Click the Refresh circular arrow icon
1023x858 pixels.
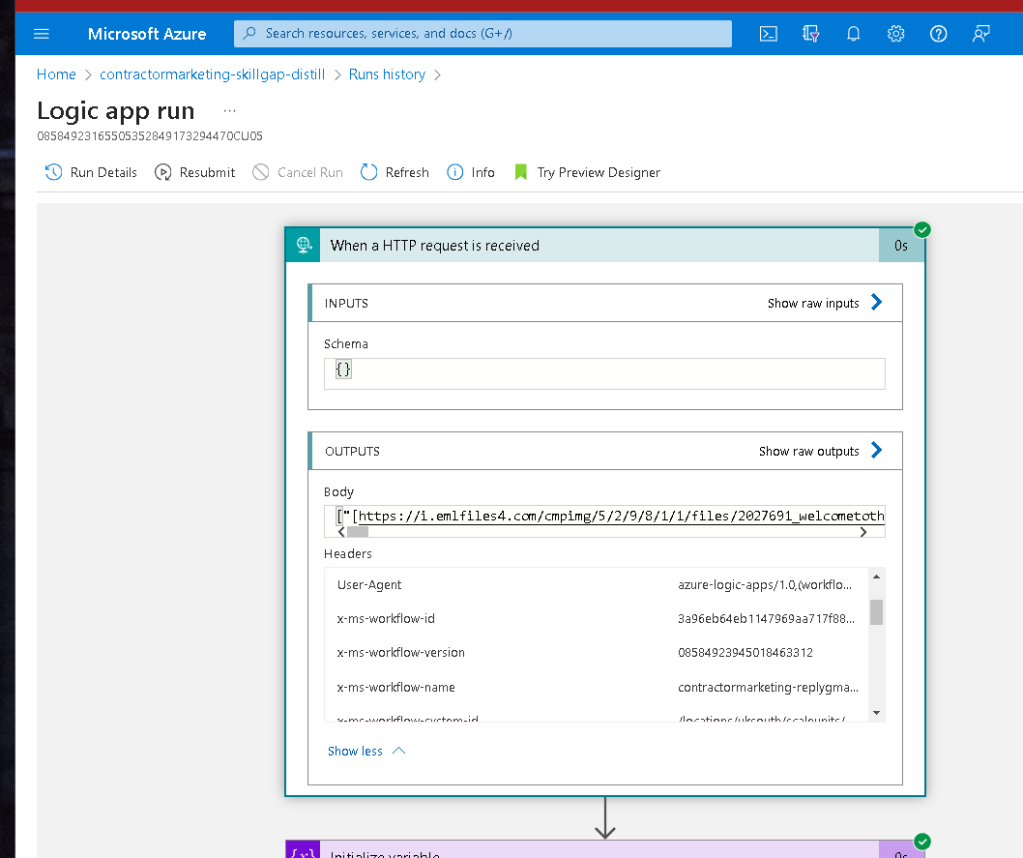coord(369,172)
